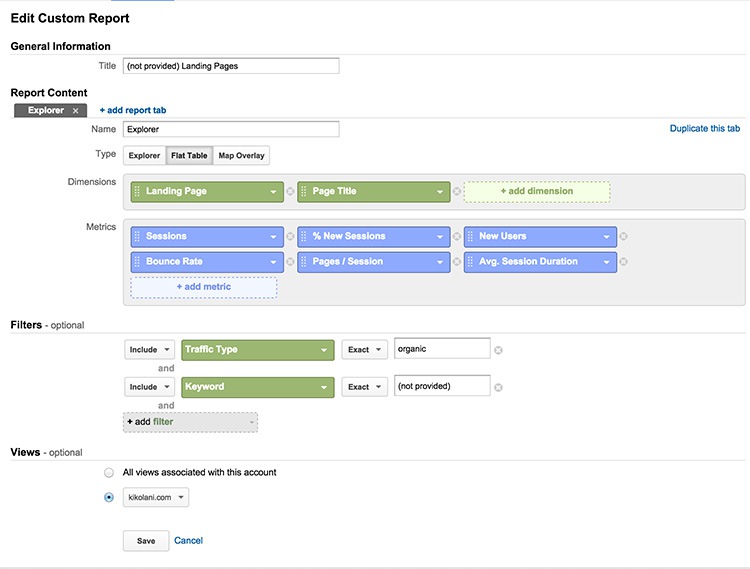Screen dimensions: 750x569
Task: Select All views associated with this account
Action: click(x=109, y=472)
